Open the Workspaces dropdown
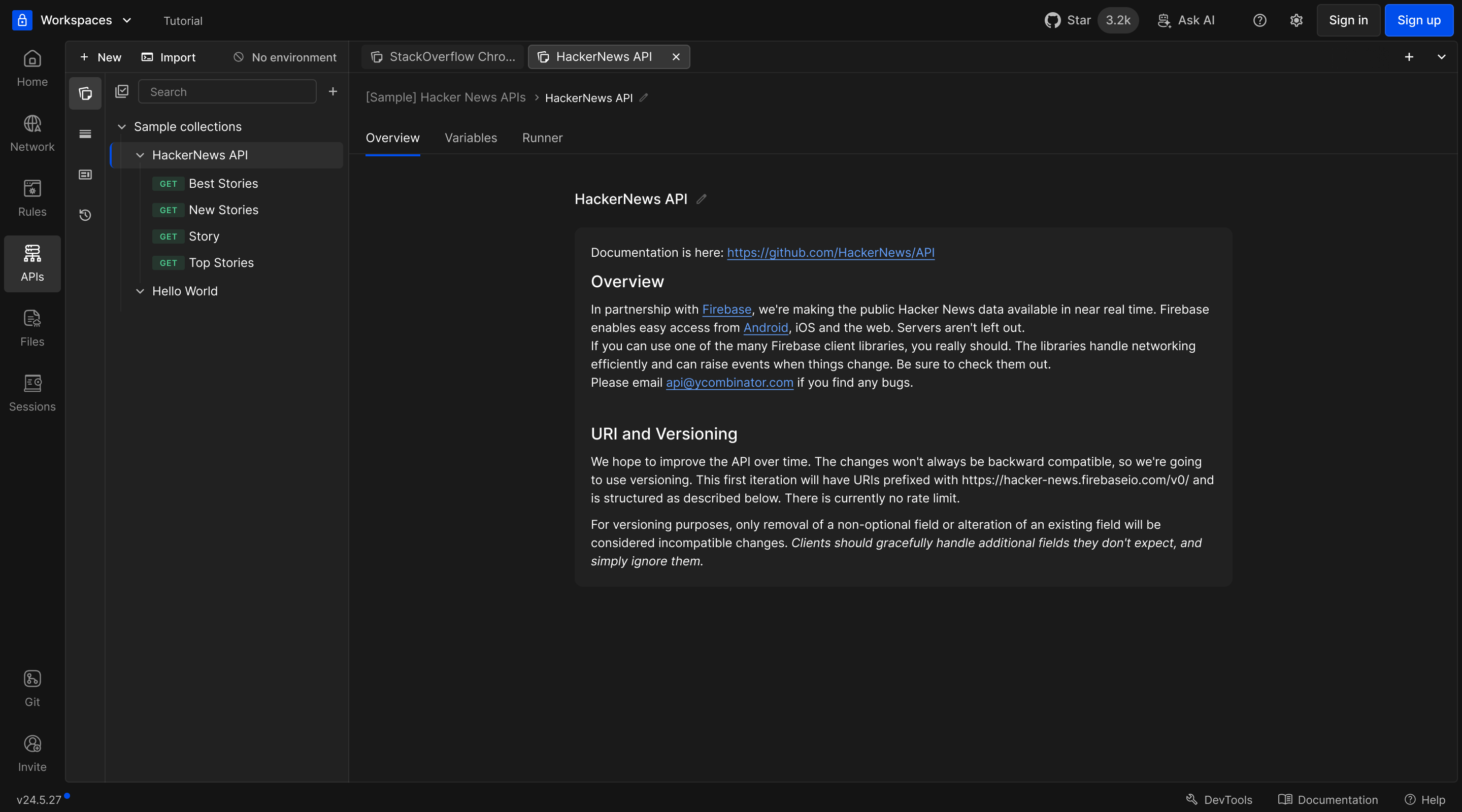The height and width of the screenshot is (812, 1462). pos(86,20)
